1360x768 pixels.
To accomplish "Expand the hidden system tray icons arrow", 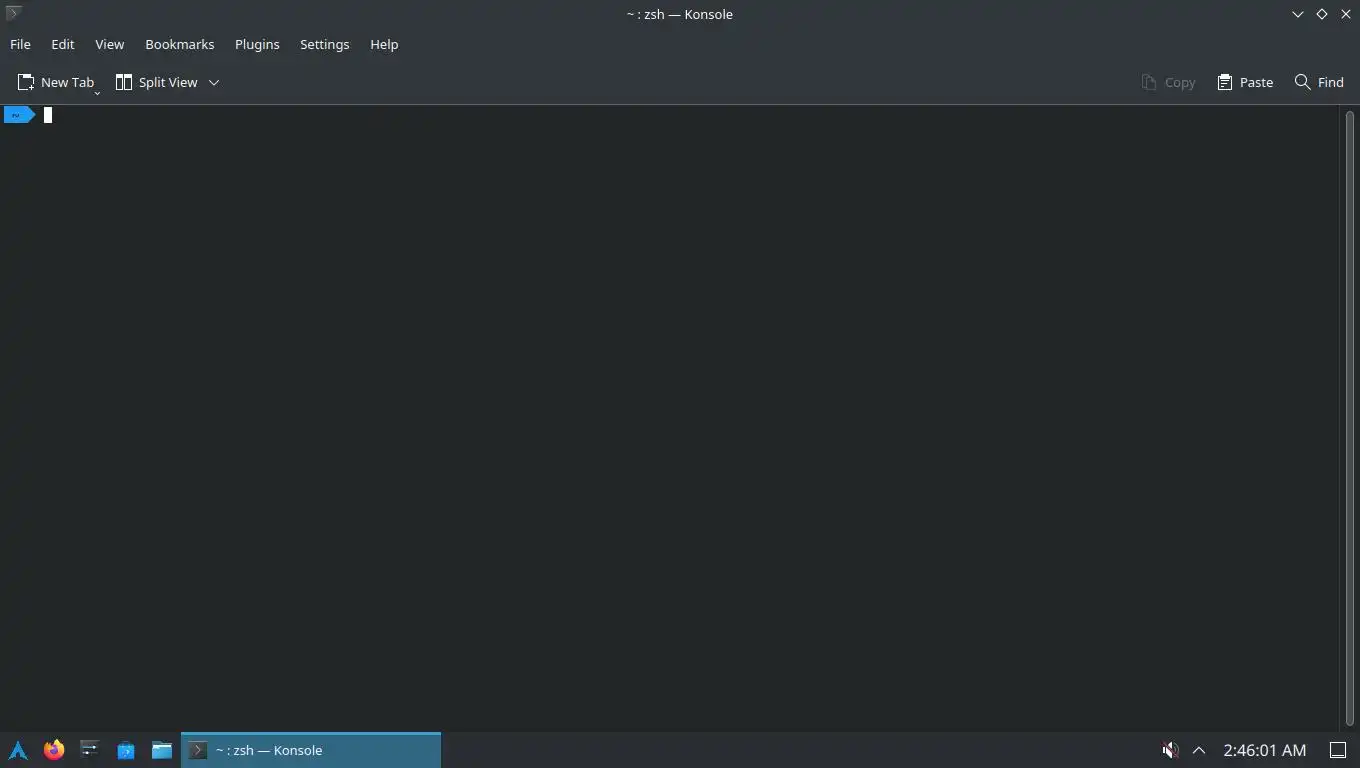I will [1199, 750].
